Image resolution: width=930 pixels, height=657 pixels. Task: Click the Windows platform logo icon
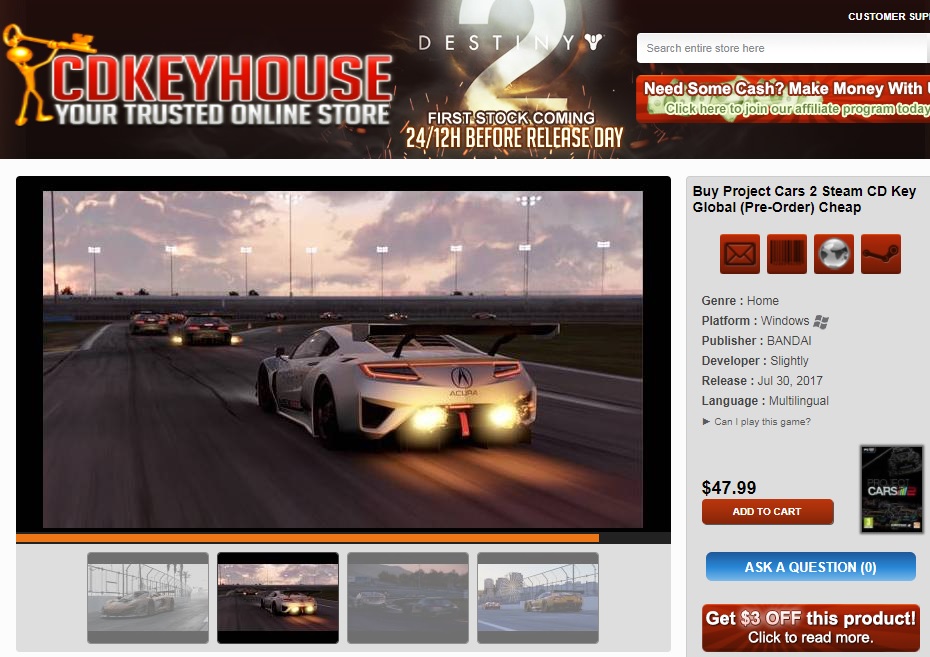coord(821,321)
